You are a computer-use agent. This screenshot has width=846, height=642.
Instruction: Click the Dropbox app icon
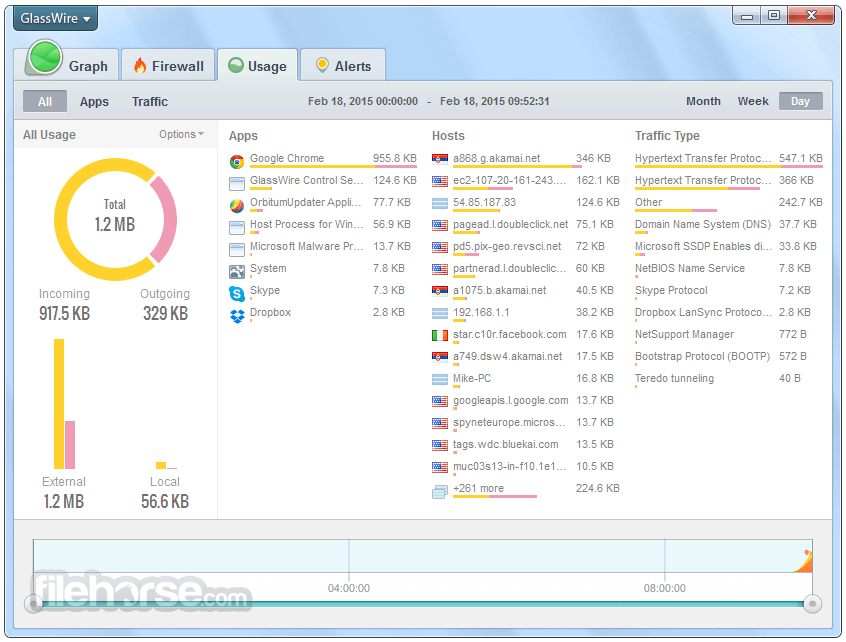pos(237,316)
